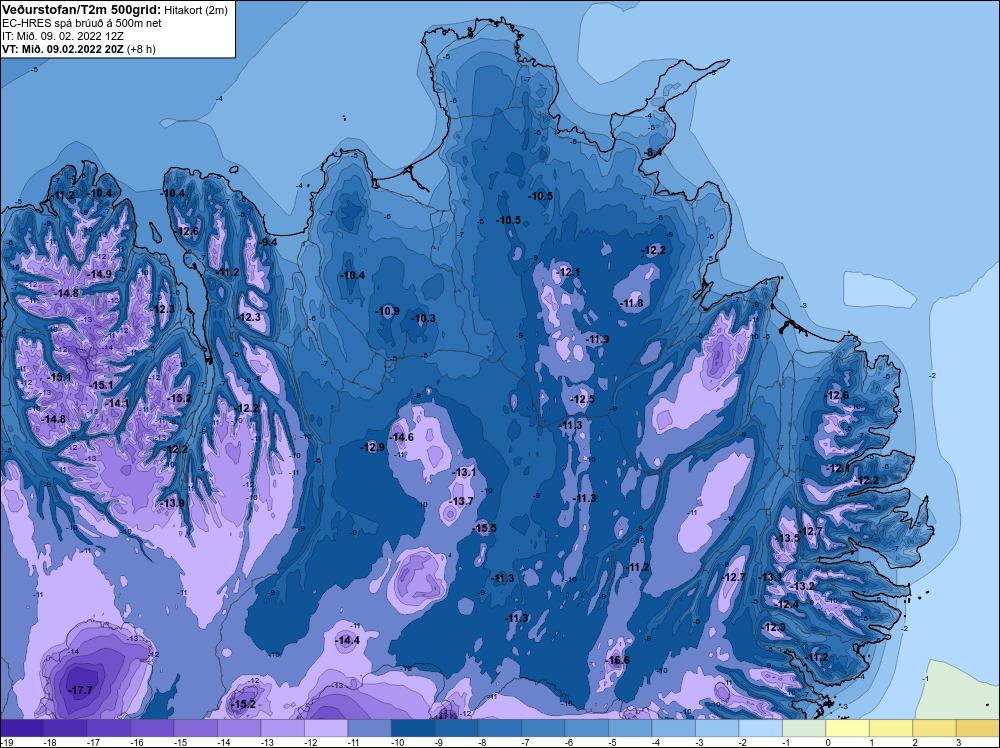This screenshot has height=748, width=1000.
Task: Click legend swatch between 2 and 3
Action: pyautogui.click(x=934, y=728)
